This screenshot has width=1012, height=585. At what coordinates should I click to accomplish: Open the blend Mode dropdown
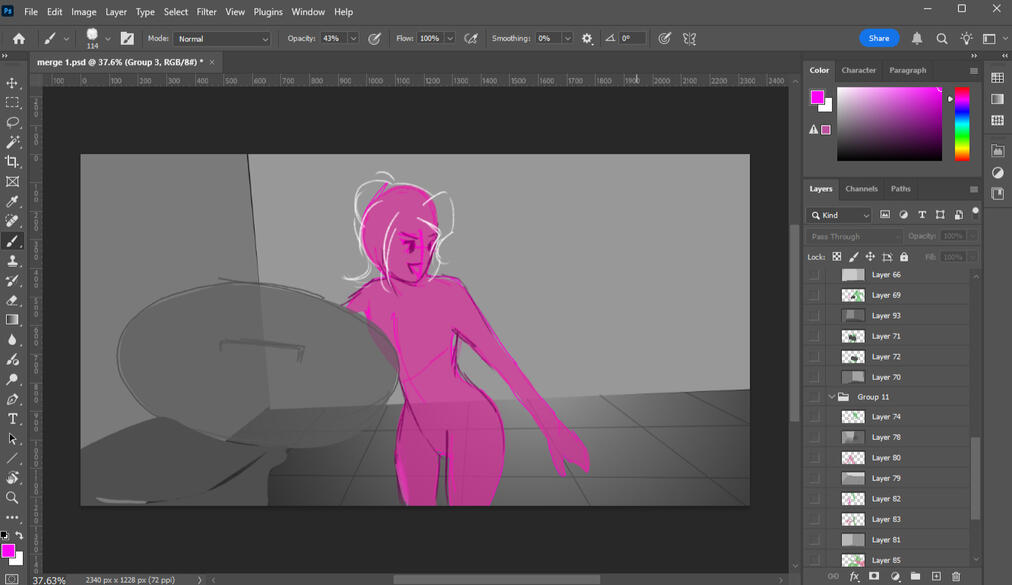tap(222, 38)
